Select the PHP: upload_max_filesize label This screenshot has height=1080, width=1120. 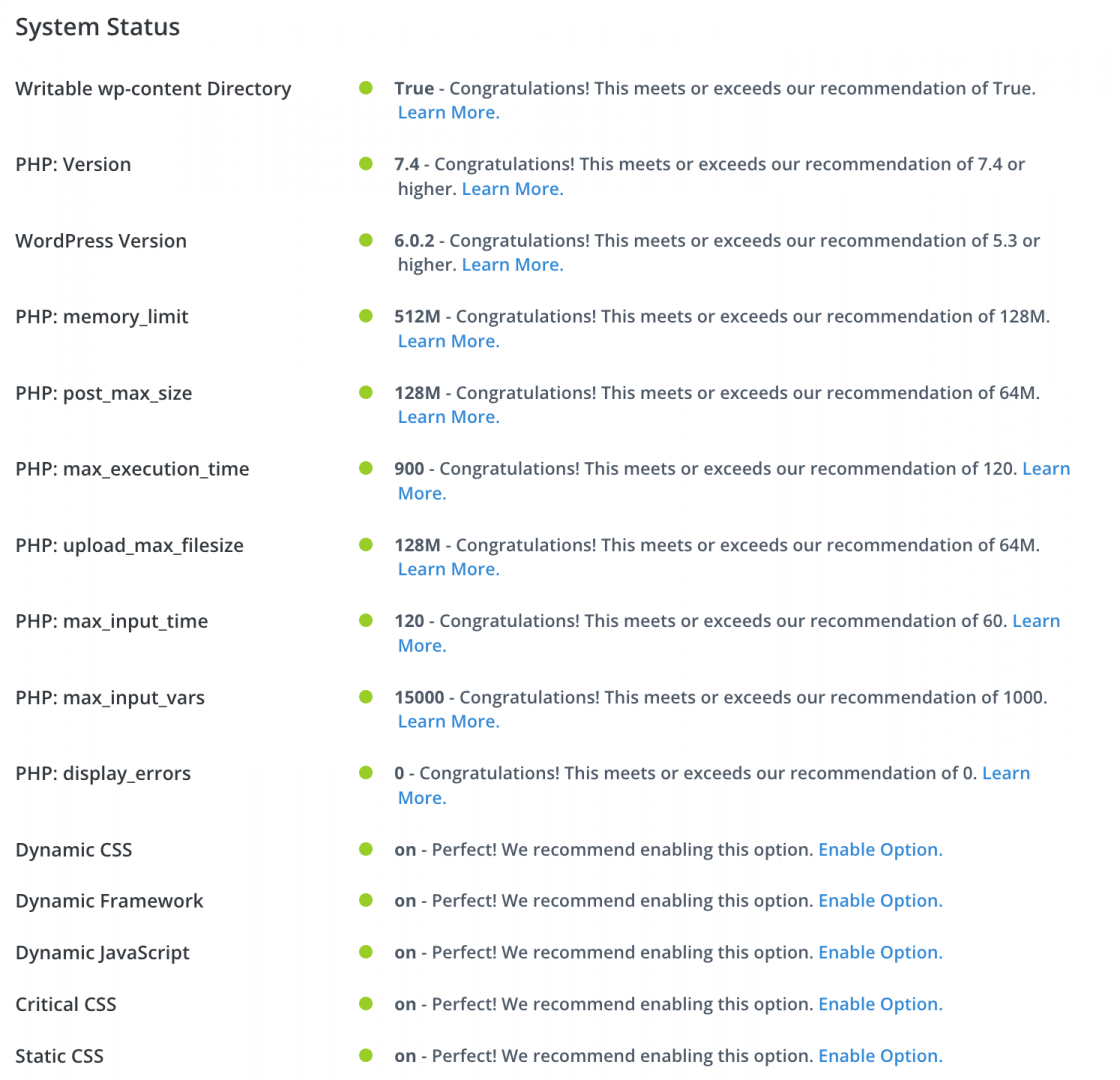click(x=129, y=546)
